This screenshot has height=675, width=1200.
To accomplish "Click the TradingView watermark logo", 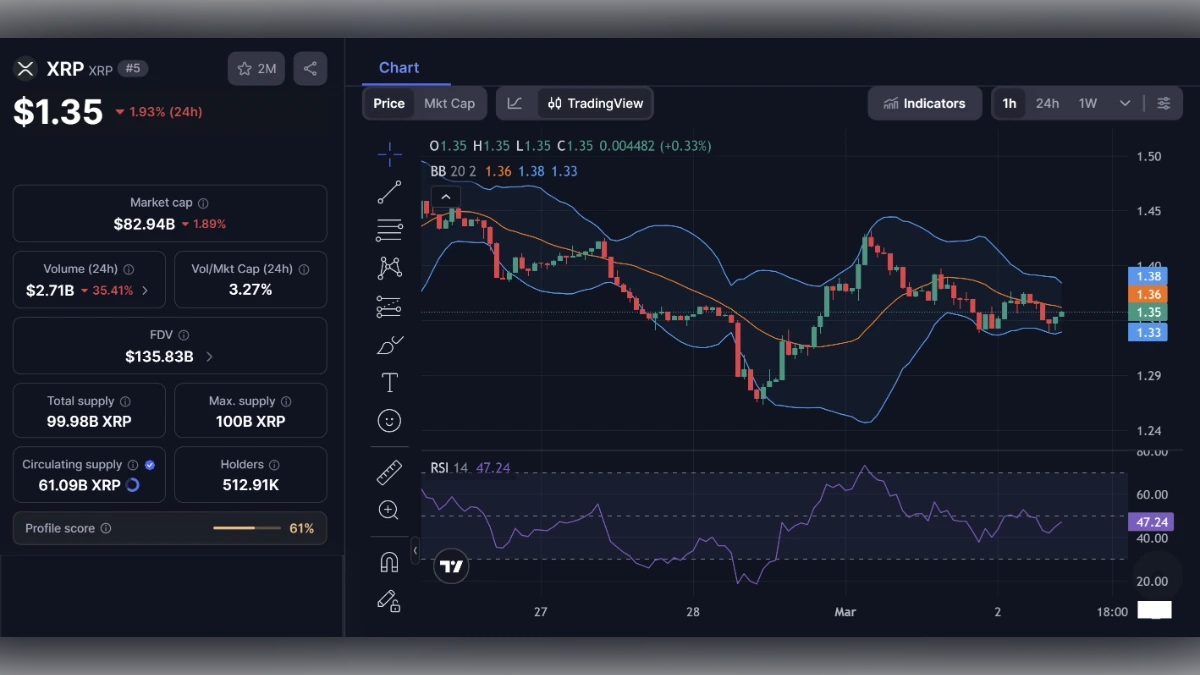I will [x=450, y=565].
